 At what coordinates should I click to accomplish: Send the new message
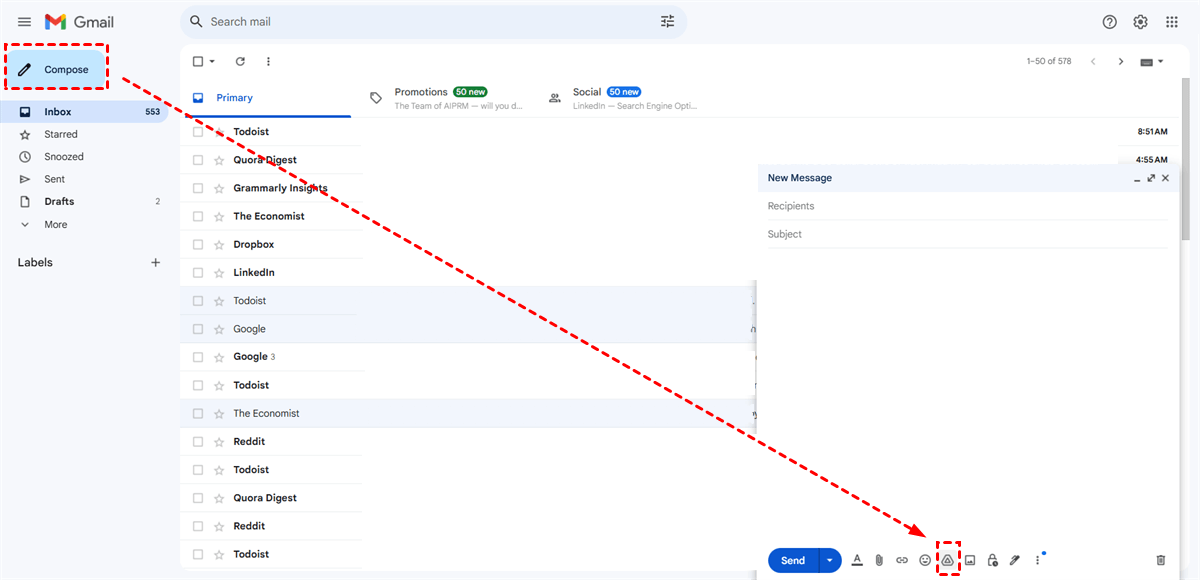coord(793,560)
